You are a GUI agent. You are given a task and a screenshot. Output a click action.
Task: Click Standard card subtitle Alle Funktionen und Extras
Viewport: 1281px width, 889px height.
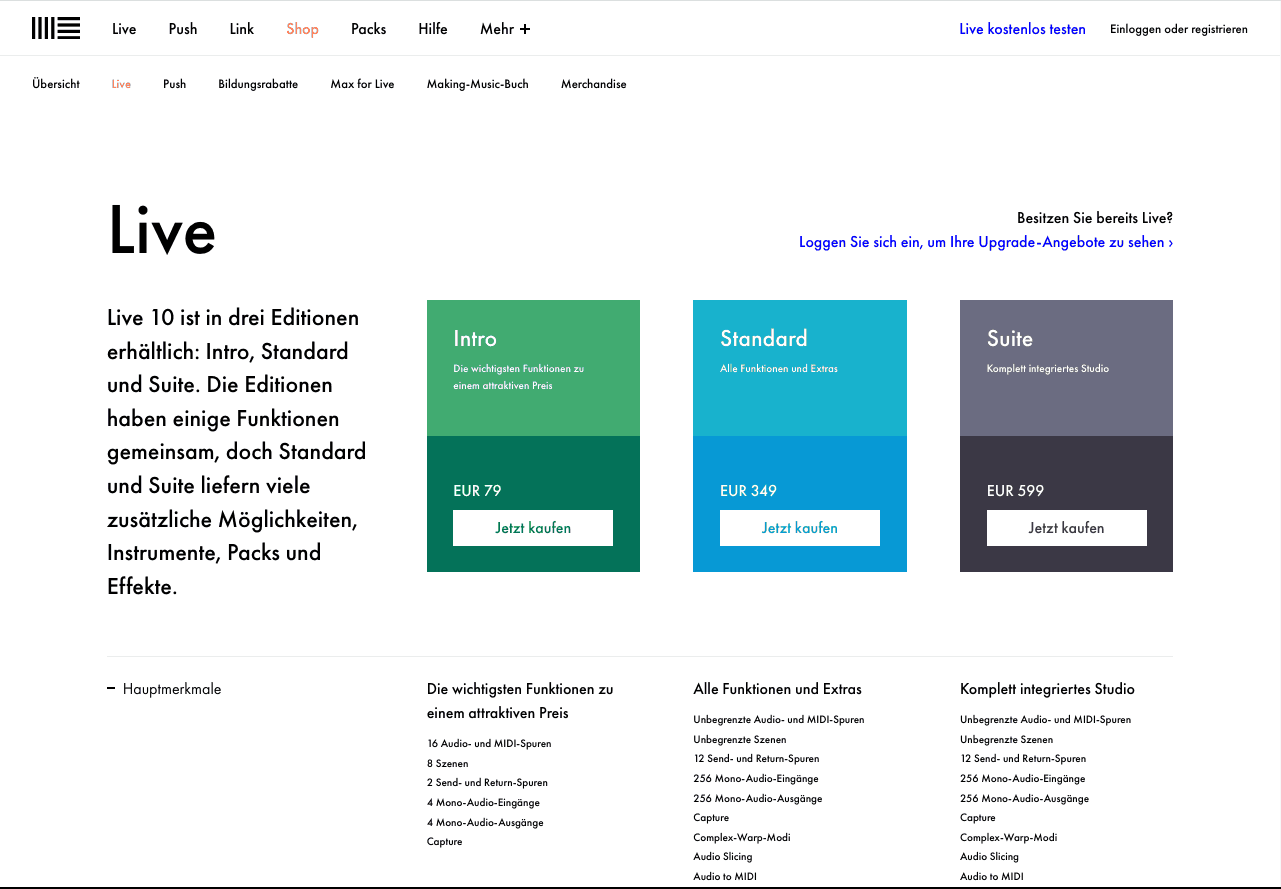(x=779, y=368)
